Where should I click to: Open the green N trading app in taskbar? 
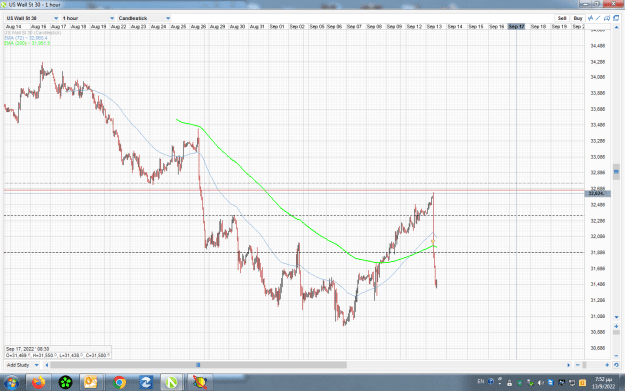[171, 383]
